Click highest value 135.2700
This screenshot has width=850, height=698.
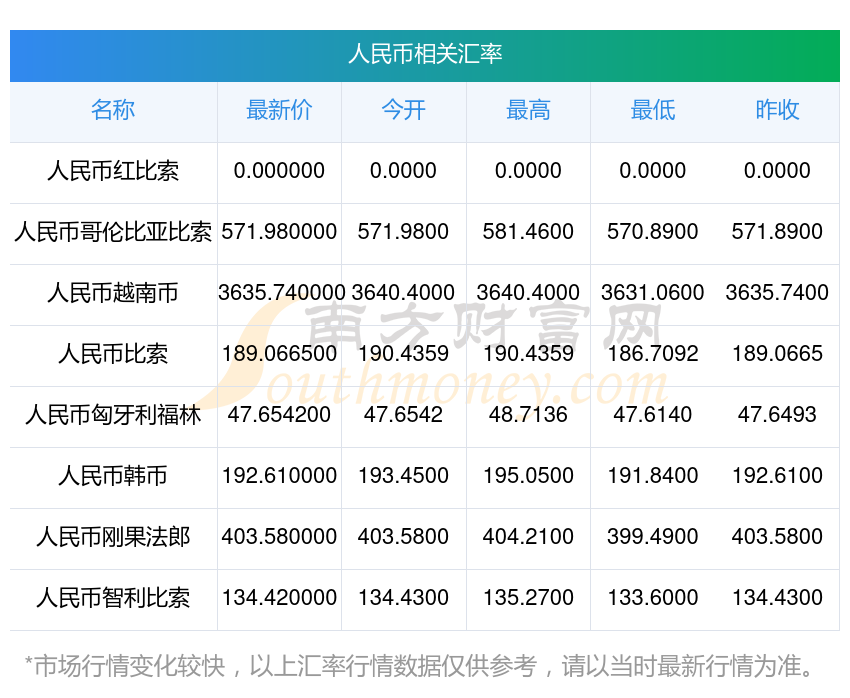coord(528,598)
